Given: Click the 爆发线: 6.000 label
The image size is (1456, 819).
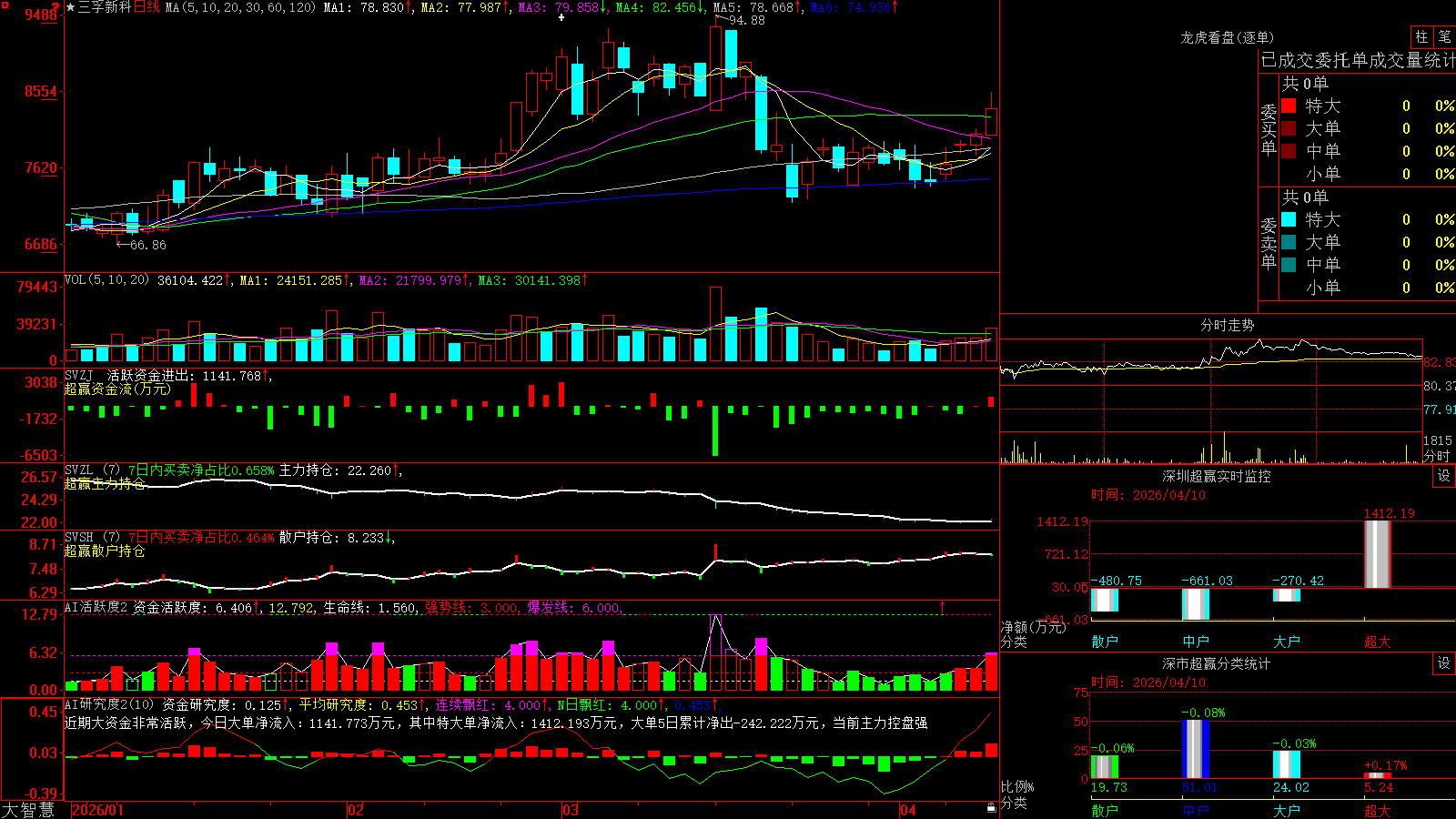Looking at the screenshot, I should pos(573,608).
